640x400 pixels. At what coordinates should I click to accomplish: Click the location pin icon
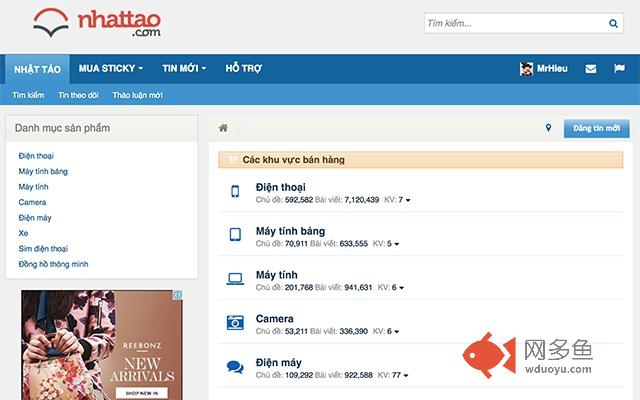pyautogui.click(x=548, y=128)
